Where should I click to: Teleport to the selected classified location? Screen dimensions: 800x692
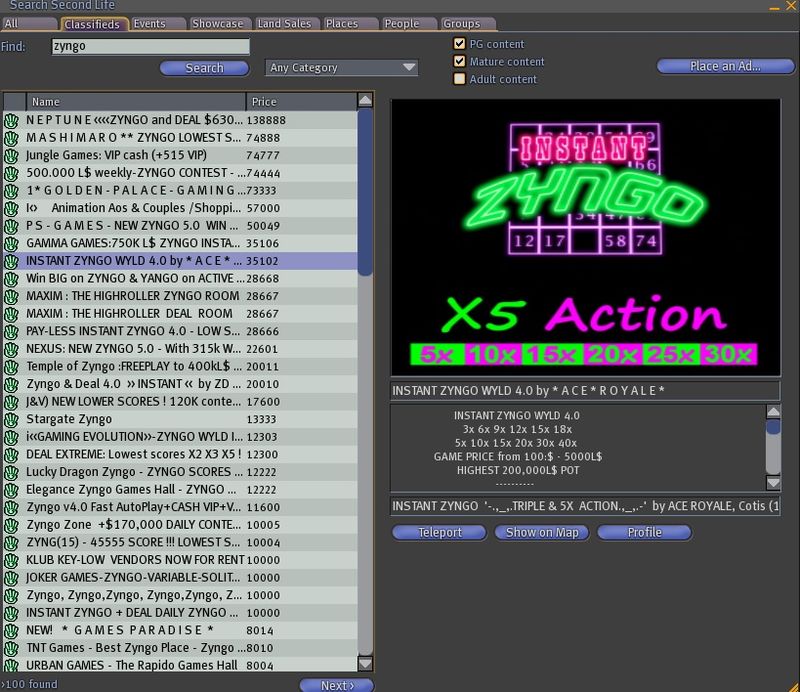[x=439, y=532]
